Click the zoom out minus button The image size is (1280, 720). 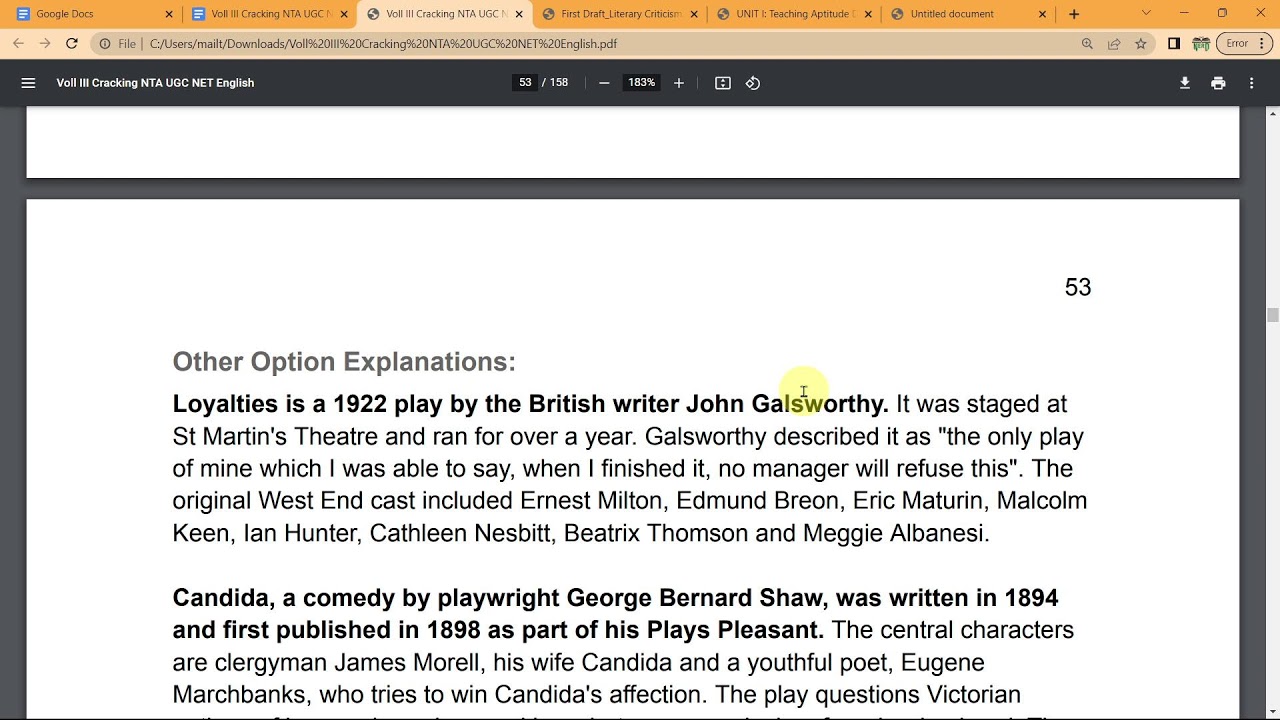[x=604, y=83]
